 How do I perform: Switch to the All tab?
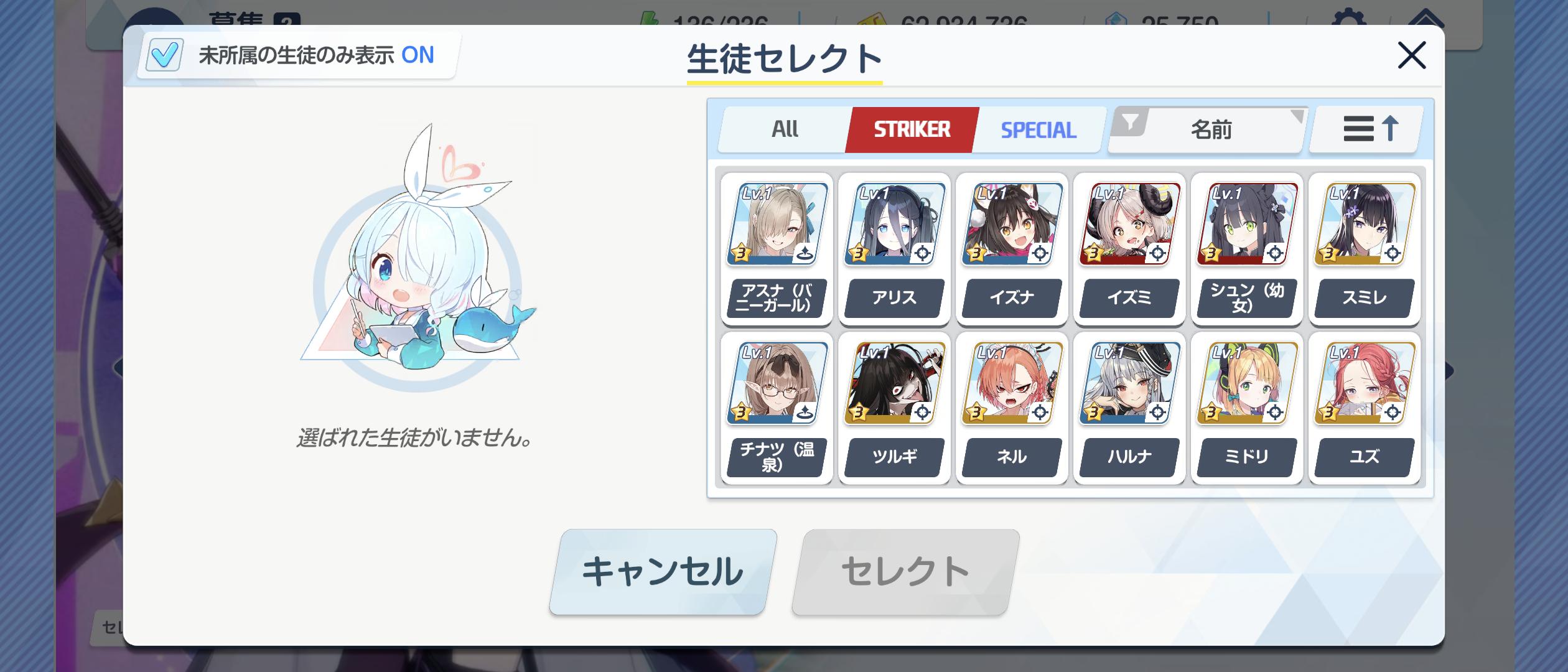pos(785,129)
